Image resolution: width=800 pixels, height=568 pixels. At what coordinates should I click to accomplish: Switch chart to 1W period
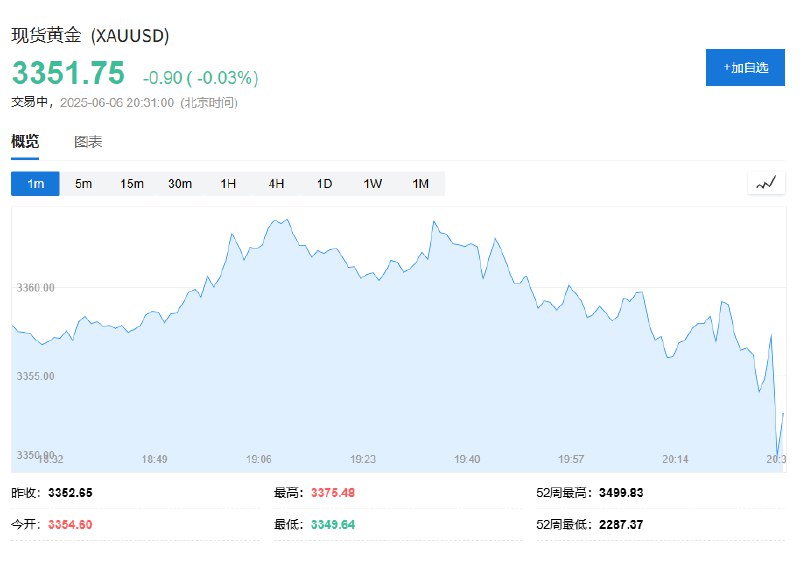click(372, 184)
